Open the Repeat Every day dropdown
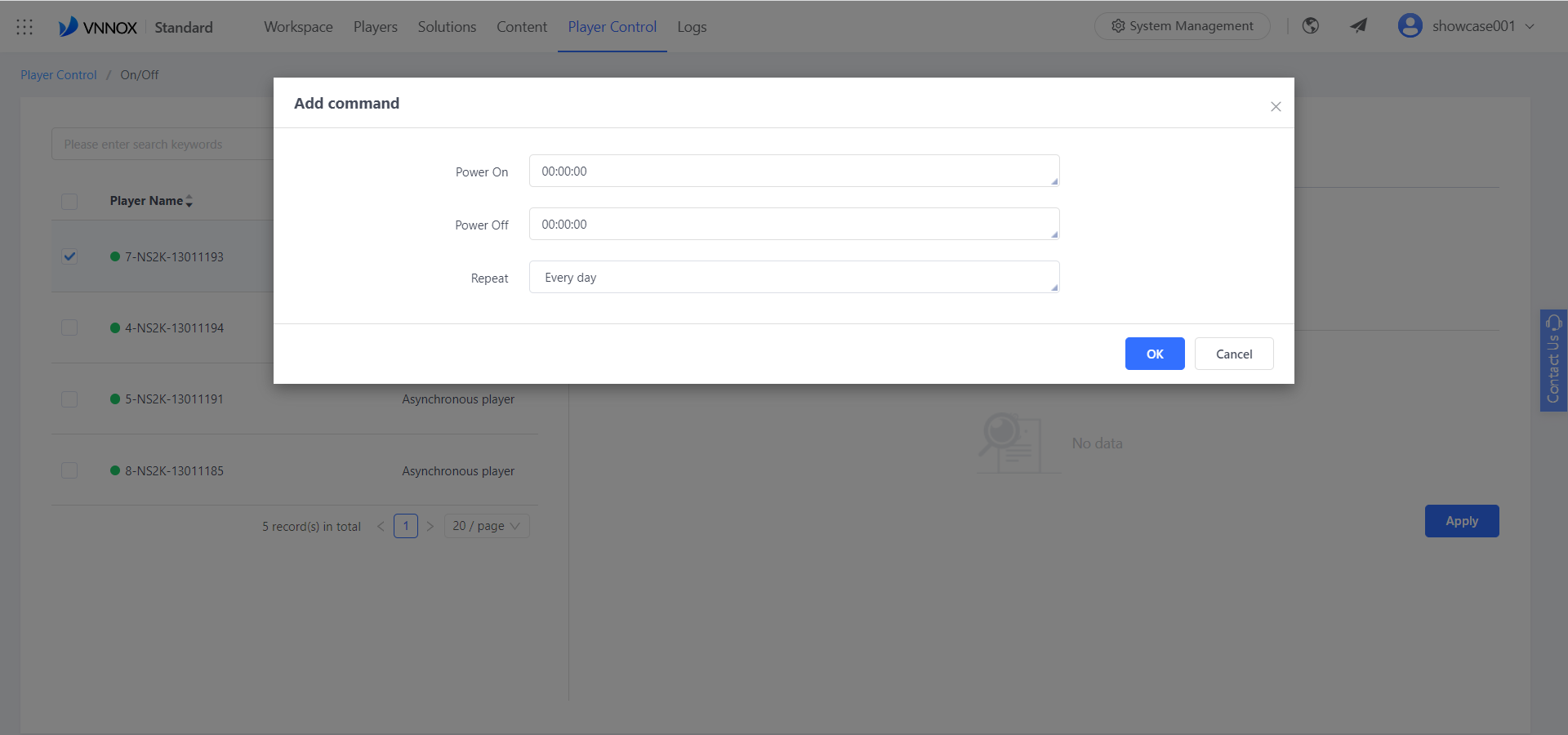Image resolution: width=1568 pixels, height=735 pixels. click(x=794, y=278)
